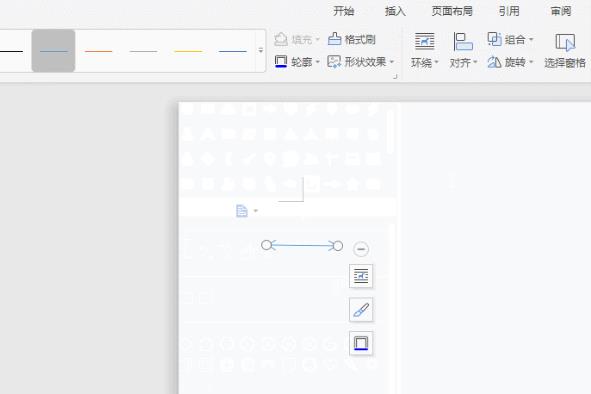Viewport: 591px width, 394px height.
Task: Open the 环绕 dropdown arrow
Action: [x=436, y=62]
